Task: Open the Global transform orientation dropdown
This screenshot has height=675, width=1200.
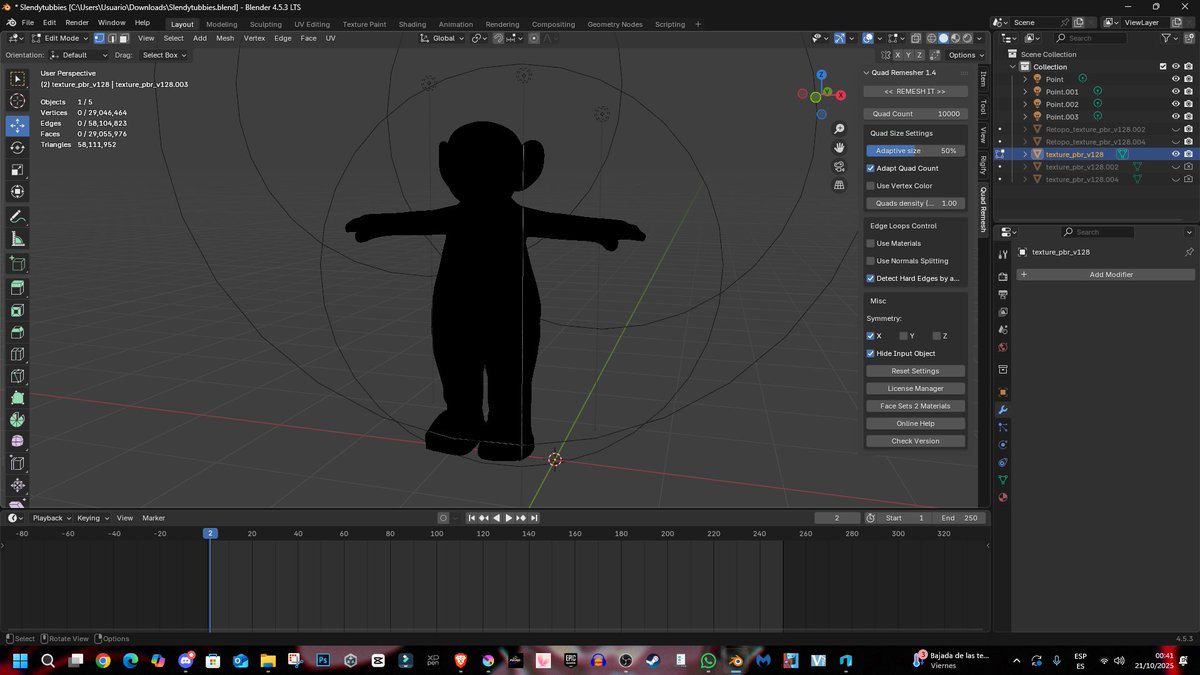Action: pyautogui.click(x=443, y=38)
